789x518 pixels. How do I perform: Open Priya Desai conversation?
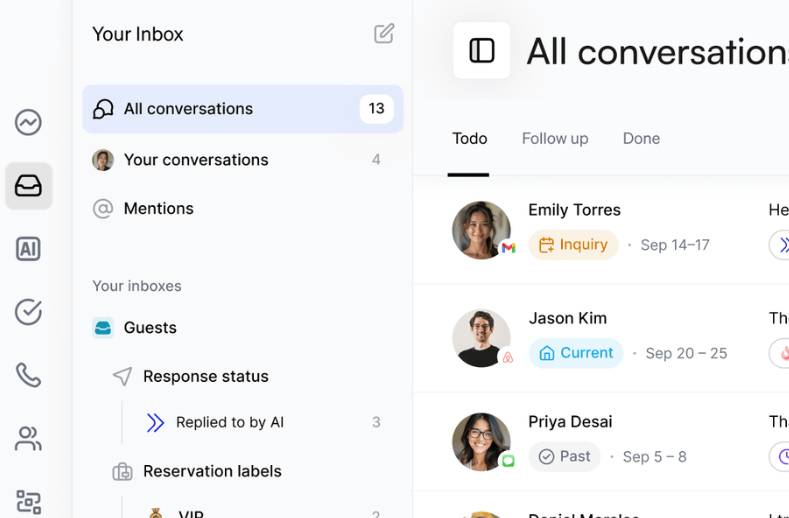click(x=601, y=442)
